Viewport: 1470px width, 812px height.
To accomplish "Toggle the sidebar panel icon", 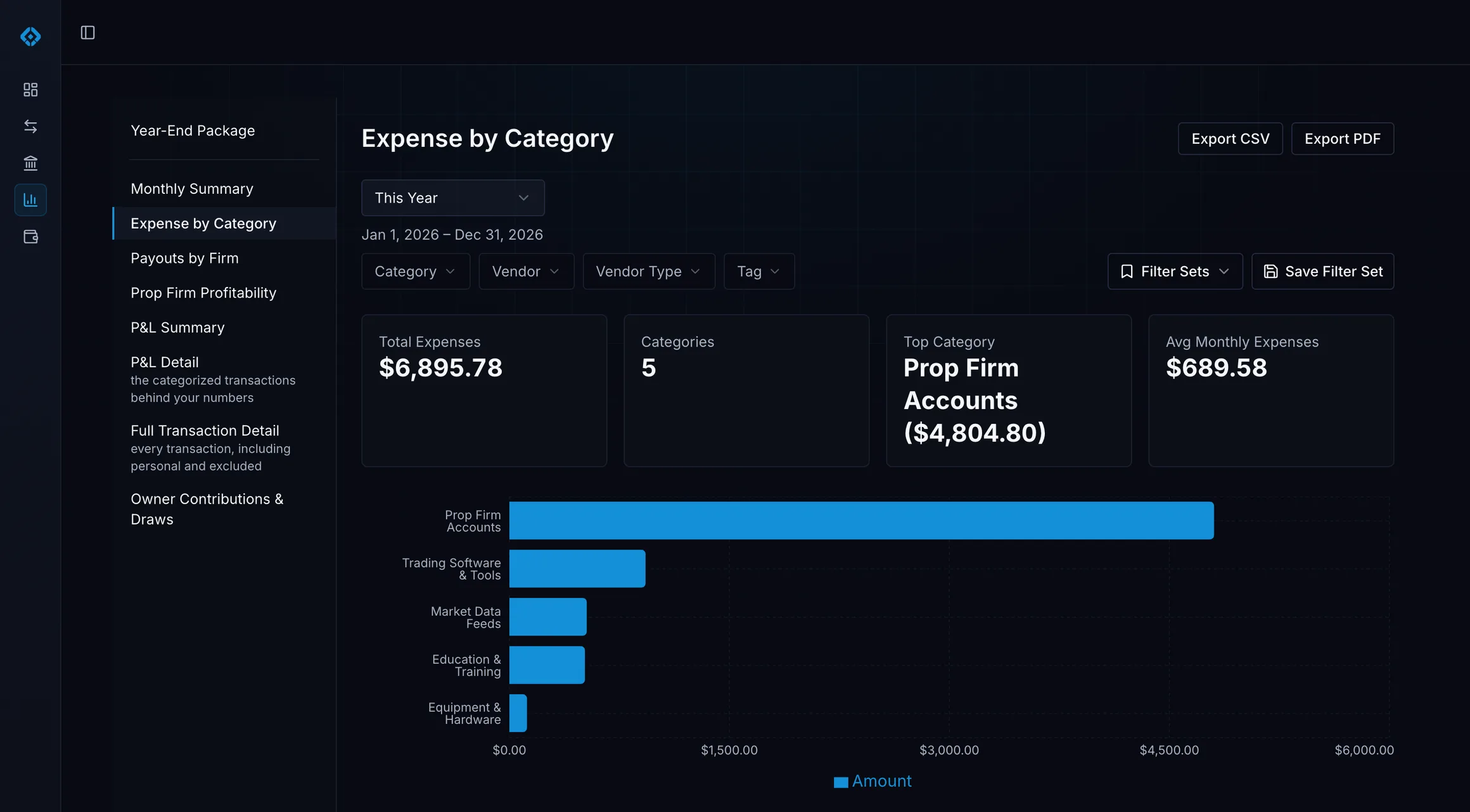I will point(87,32).
